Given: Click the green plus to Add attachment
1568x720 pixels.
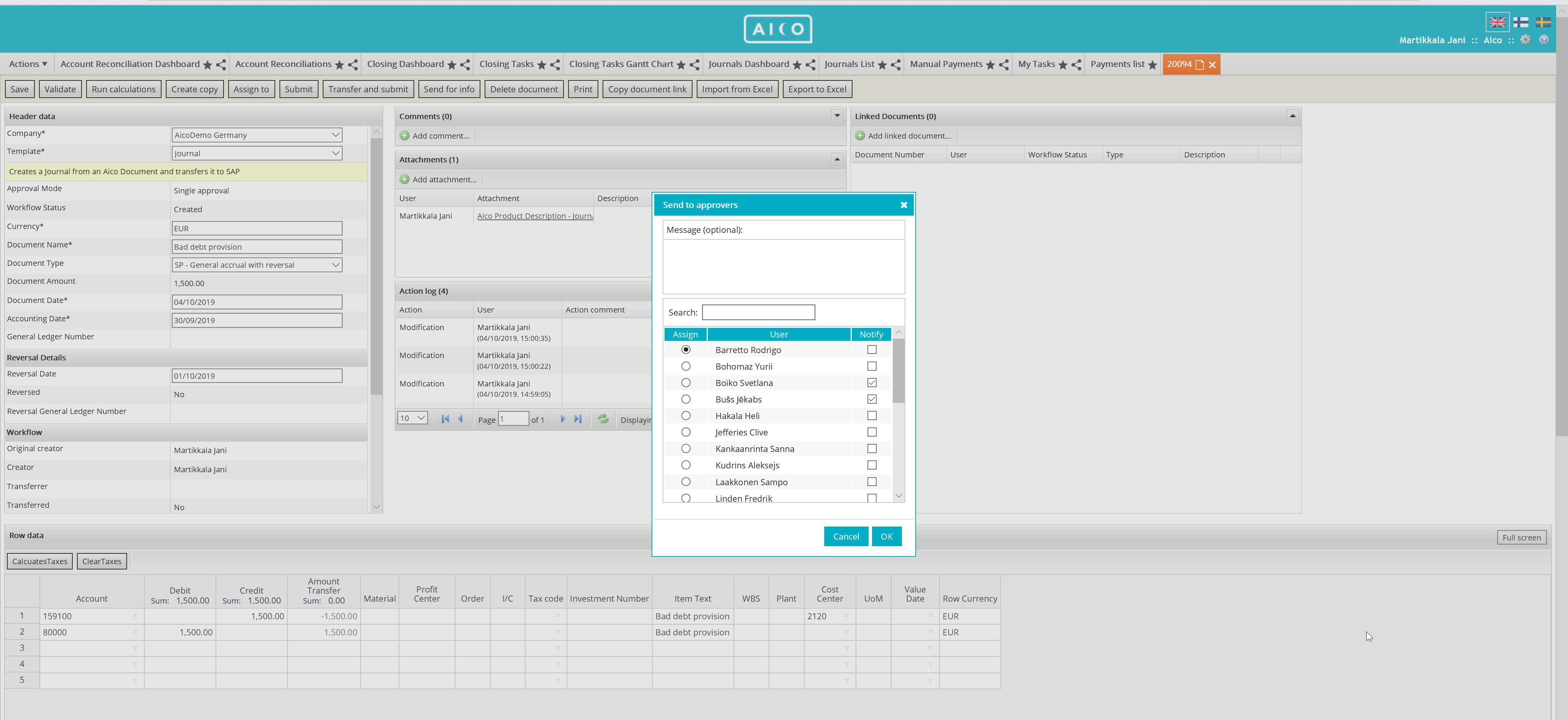Looking at the screenshot, I should 404,179.
